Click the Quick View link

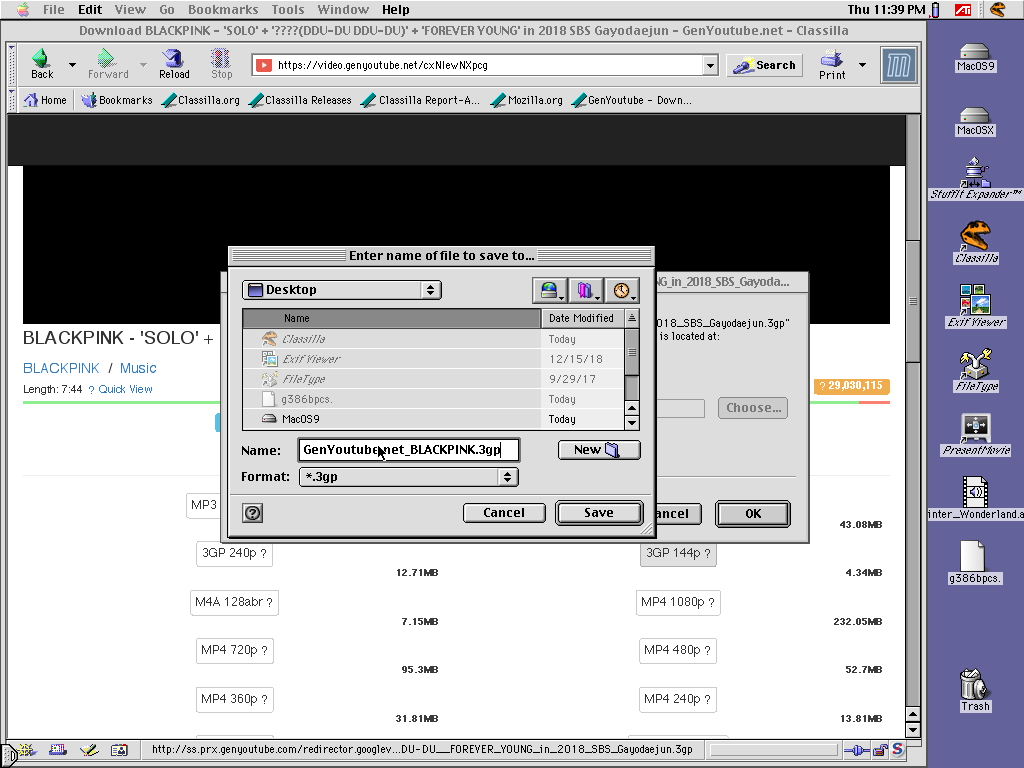[x=125, y=389]
